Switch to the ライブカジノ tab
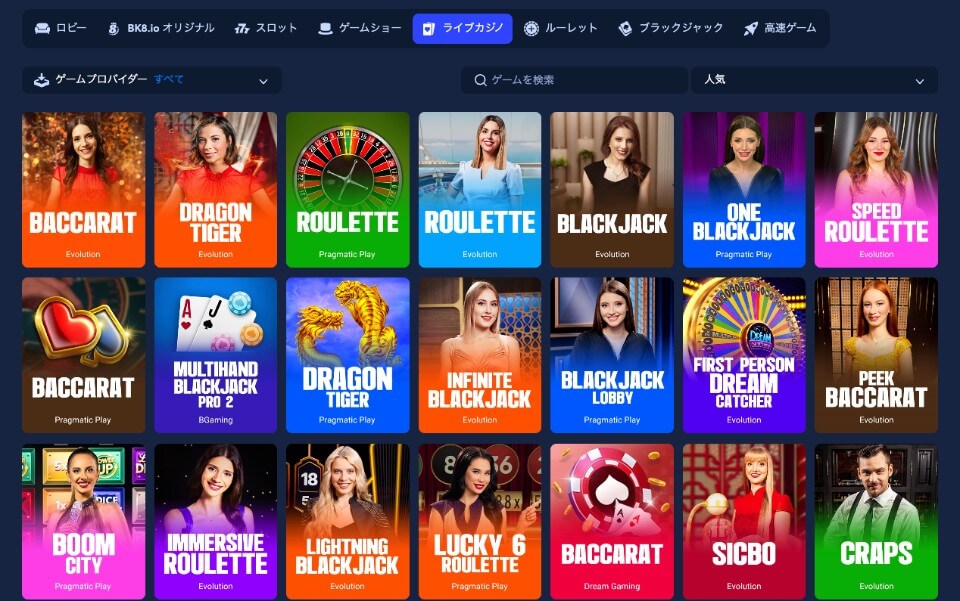 pos(462,28)
